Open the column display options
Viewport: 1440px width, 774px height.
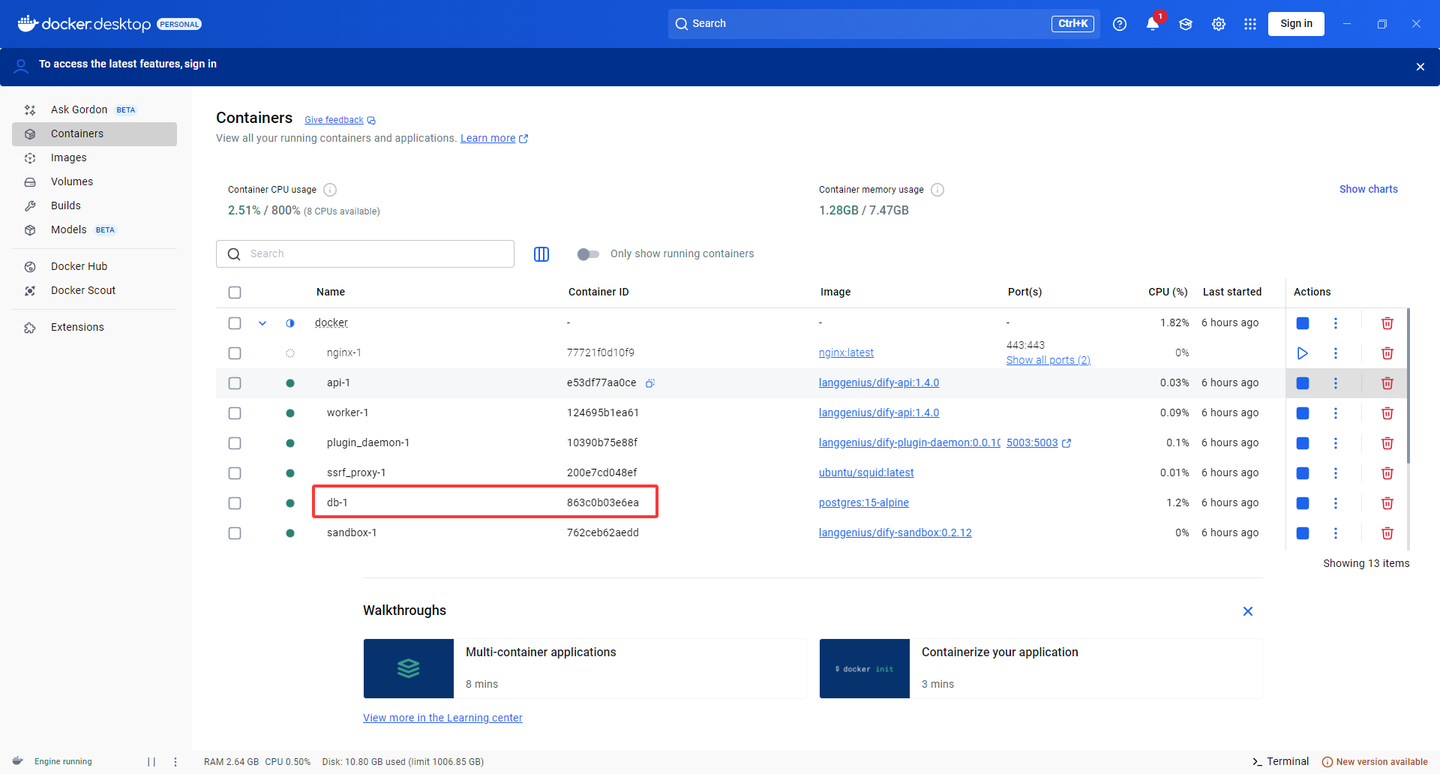point(541,253)
